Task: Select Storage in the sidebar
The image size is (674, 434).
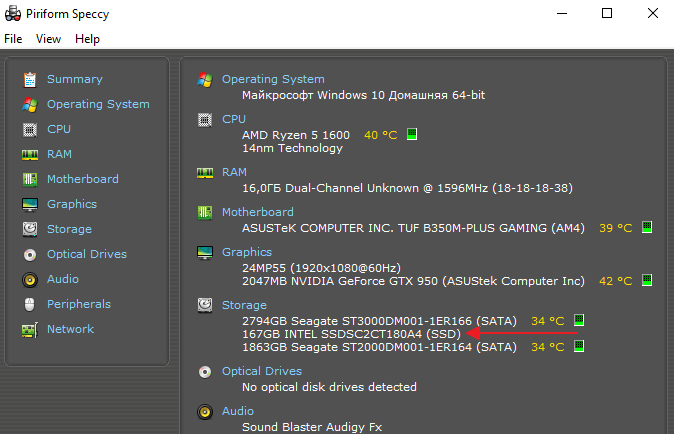Action: (x=69, y=229)
